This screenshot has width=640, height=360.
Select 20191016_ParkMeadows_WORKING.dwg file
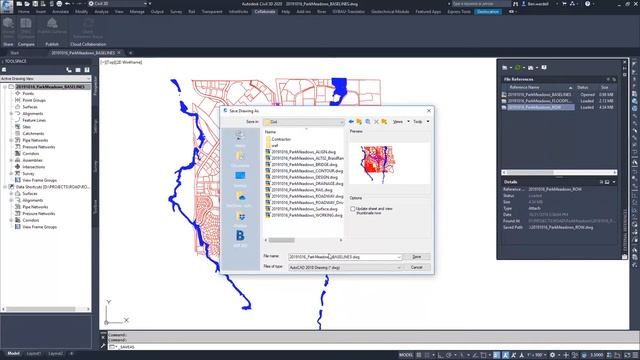(x=304, y=215)
